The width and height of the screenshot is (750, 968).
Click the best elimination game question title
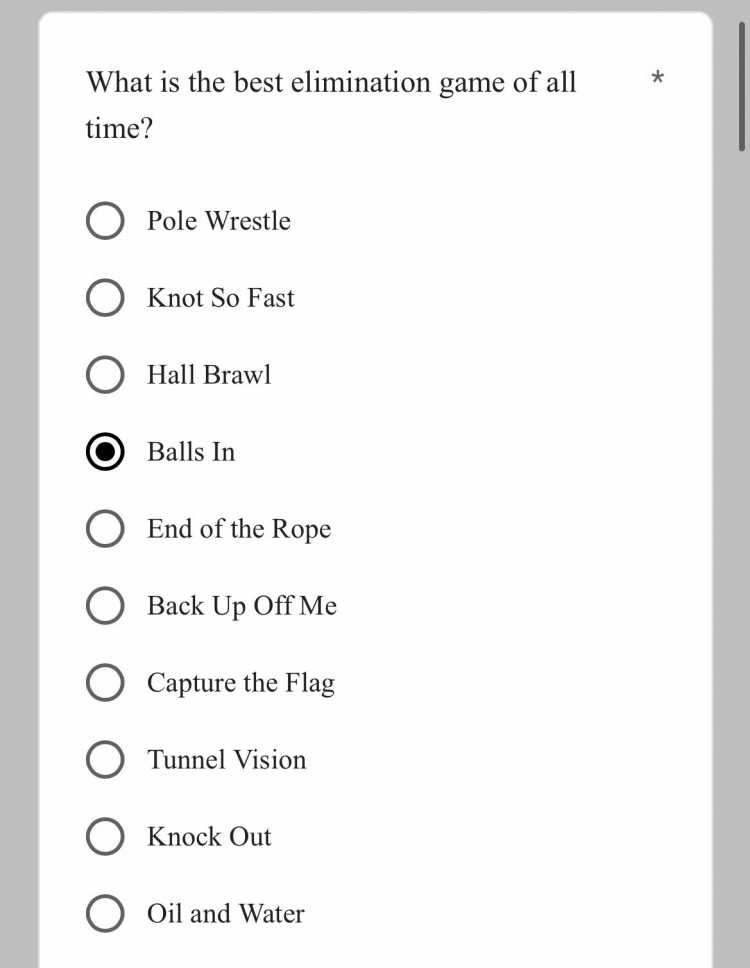coord(330,105)
